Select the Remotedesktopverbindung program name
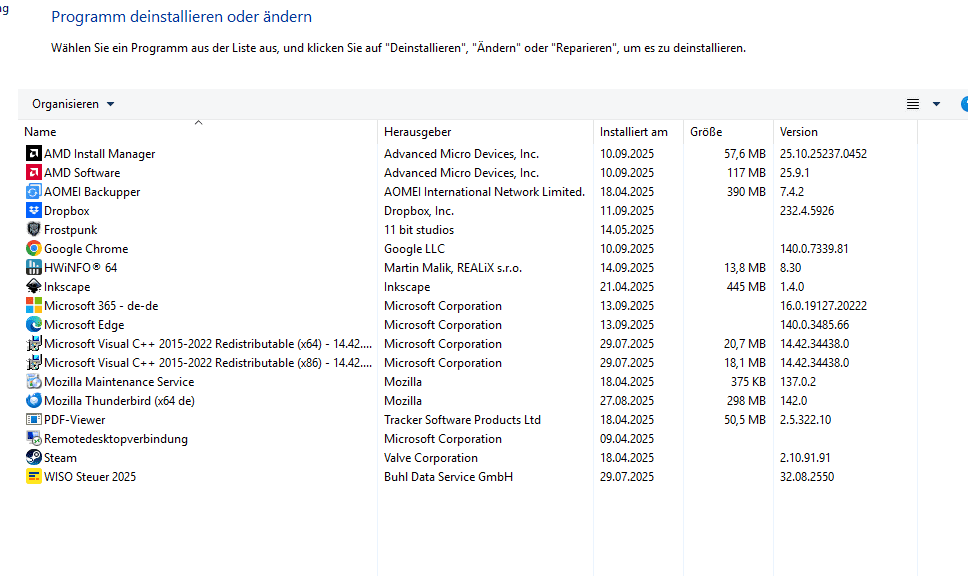Screen dimensions: 968x576 tap(116, 439)
